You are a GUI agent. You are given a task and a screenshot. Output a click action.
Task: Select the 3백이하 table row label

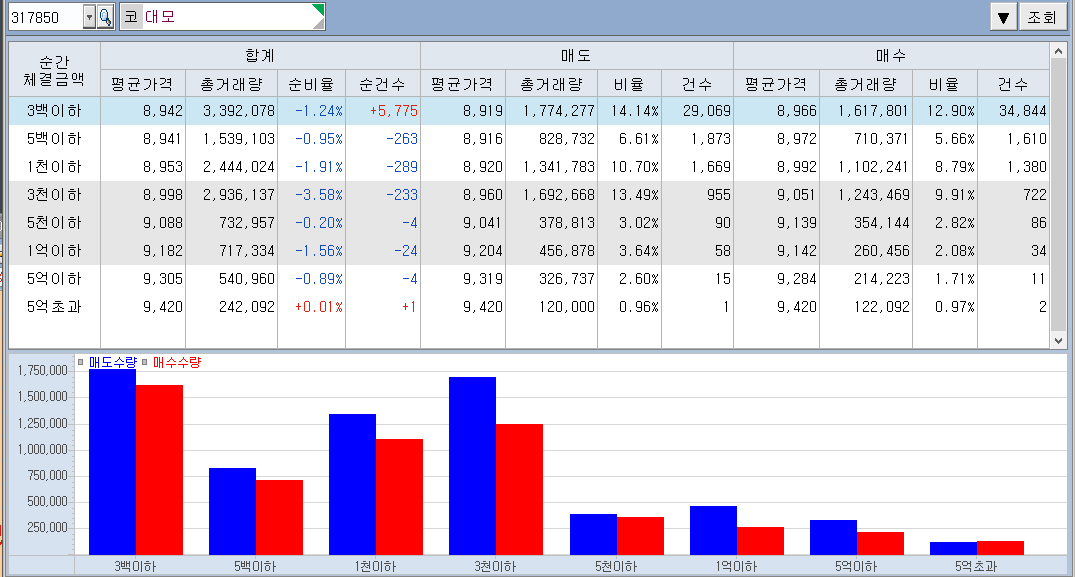click(54, 110)
